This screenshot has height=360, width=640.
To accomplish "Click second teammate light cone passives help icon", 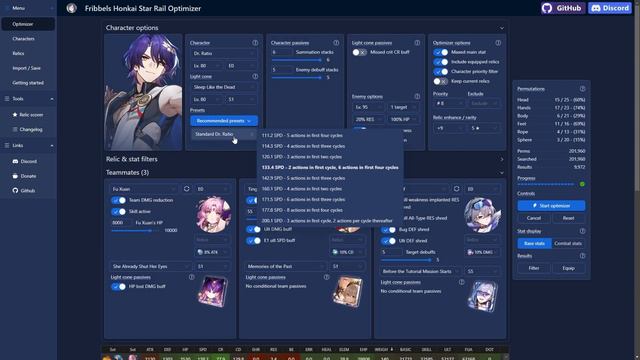I will [x=327, y=277].
